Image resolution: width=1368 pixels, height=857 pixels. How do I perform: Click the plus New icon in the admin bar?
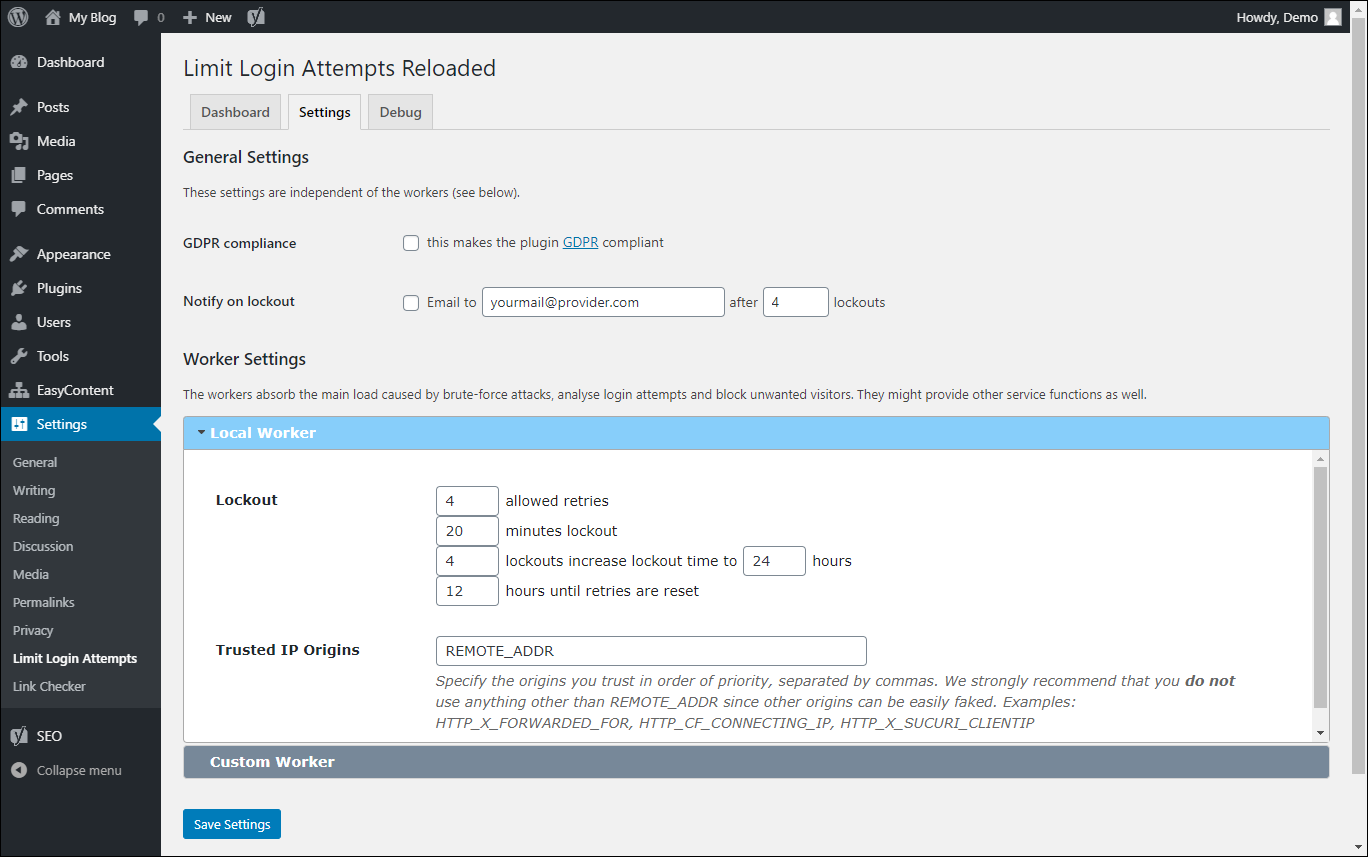[190, 18]
